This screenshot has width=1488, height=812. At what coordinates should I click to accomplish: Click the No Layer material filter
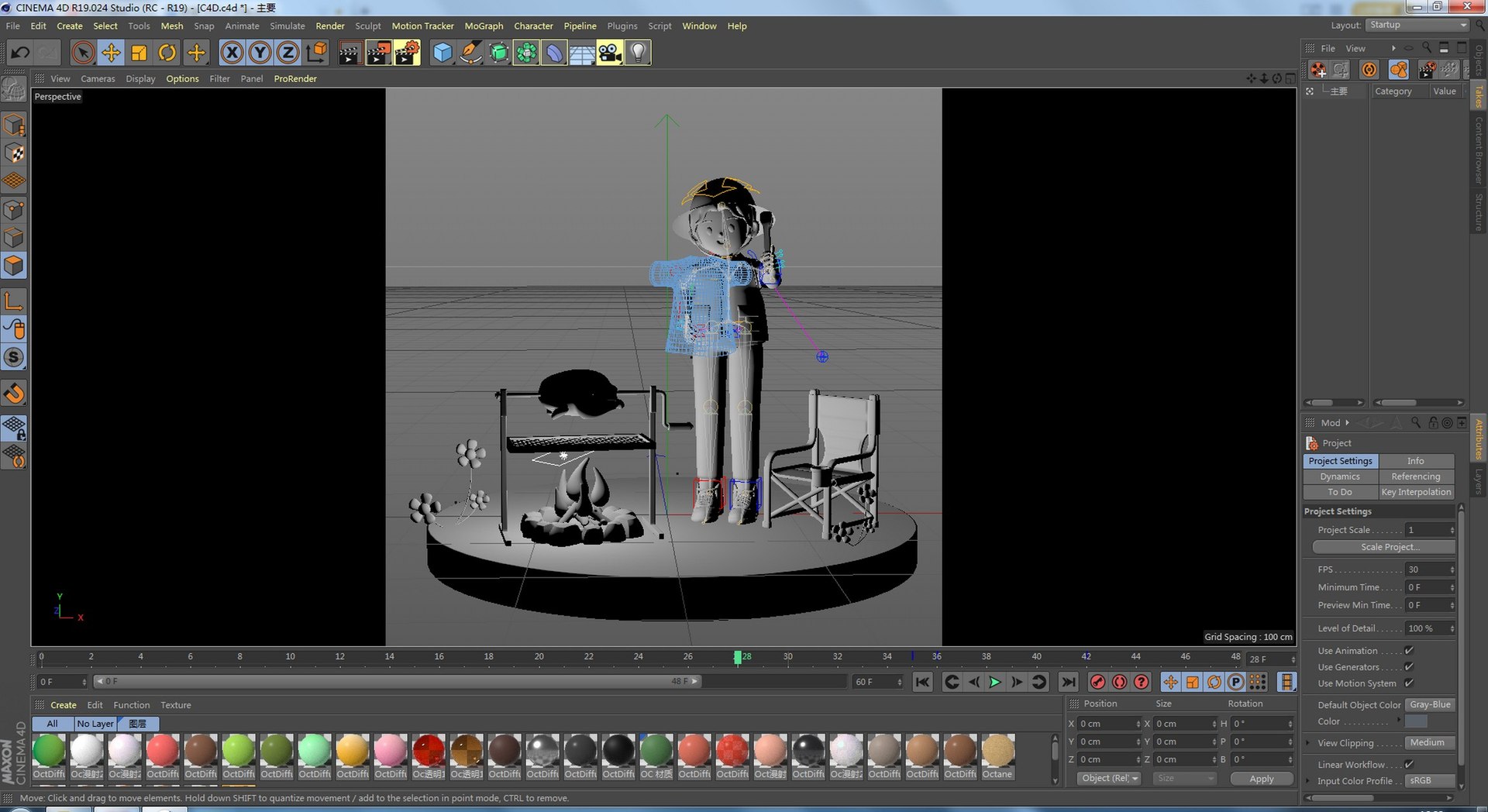pos(95,724)
